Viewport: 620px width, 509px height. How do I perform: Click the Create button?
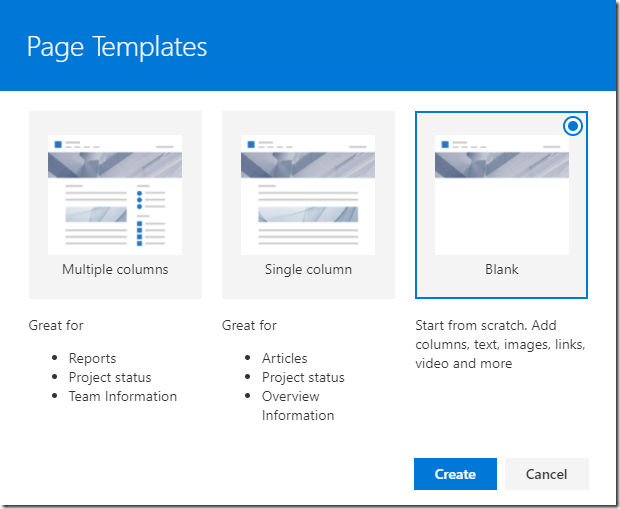click(x=455, y=474)
